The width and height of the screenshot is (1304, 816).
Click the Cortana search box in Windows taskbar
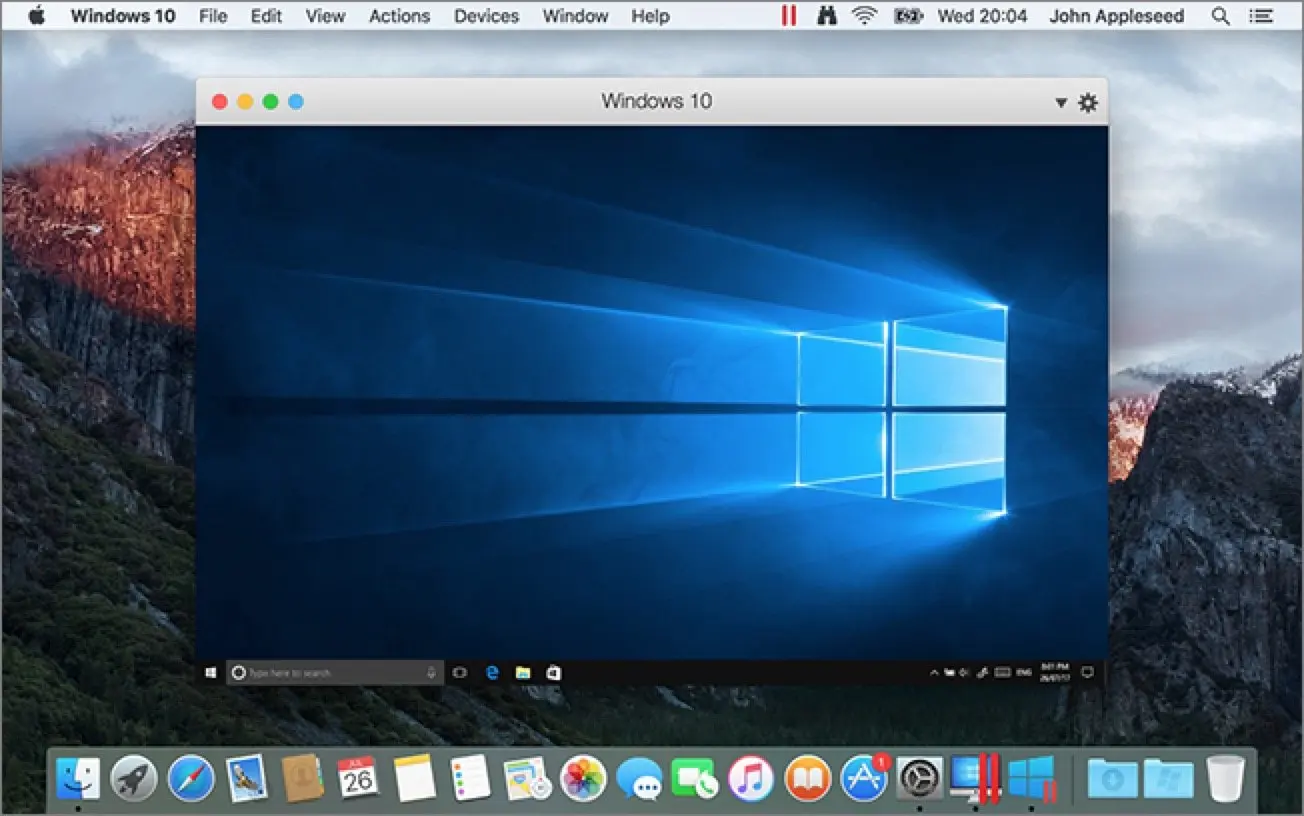[335, 673]
